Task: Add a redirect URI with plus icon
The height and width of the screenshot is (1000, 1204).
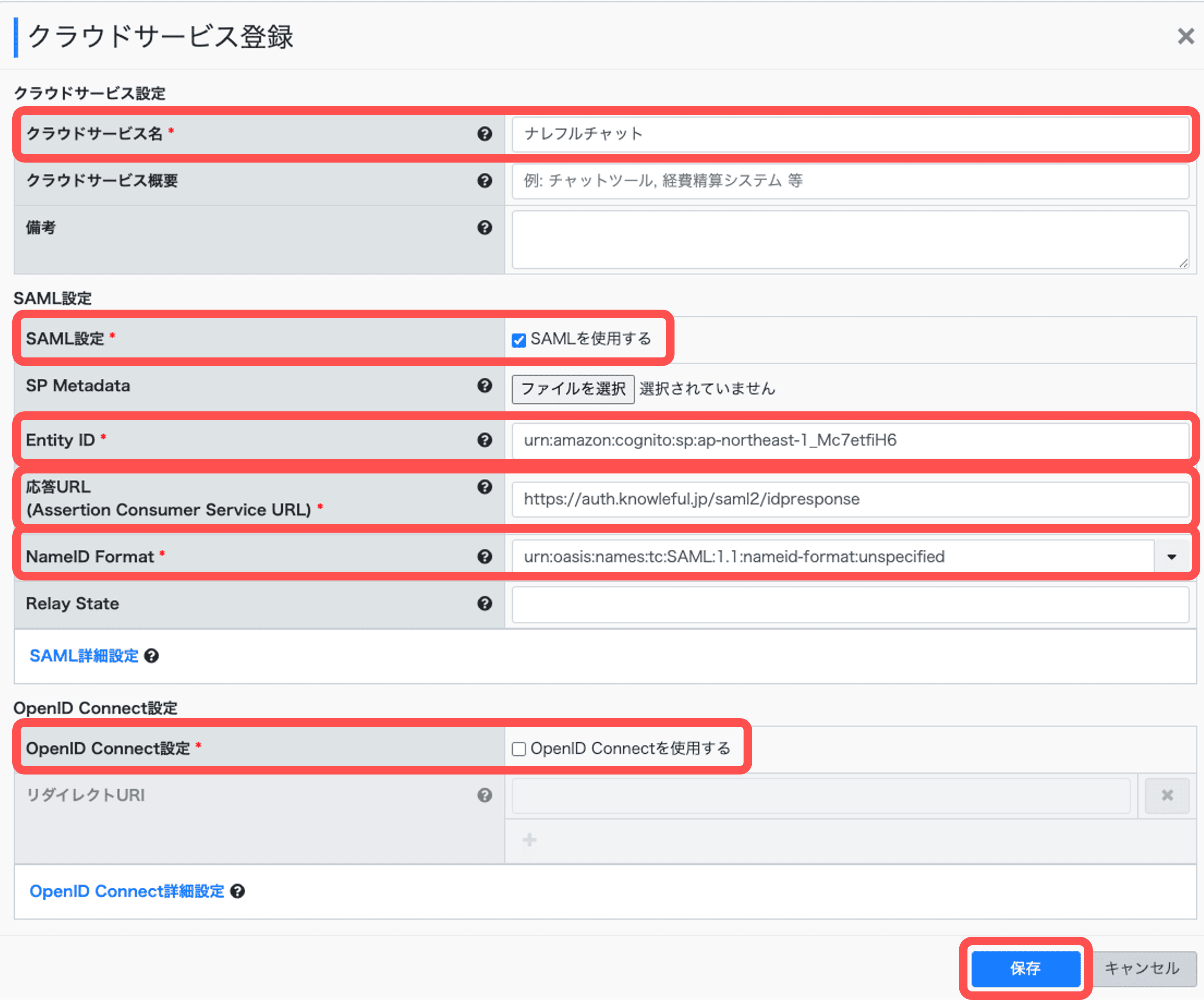Action: (529, 840)
